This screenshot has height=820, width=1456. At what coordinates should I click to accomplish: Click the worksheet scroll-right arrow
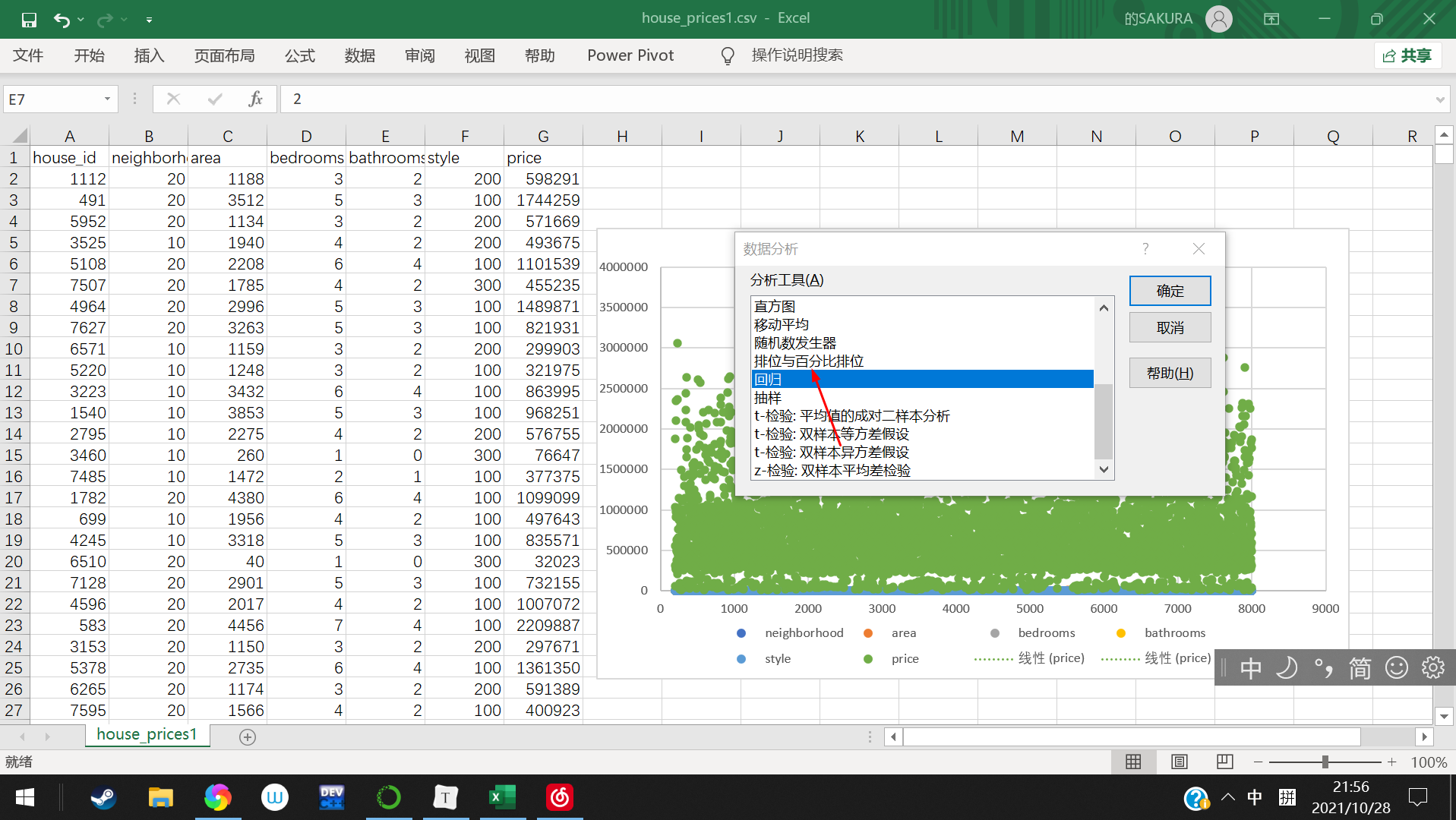1424,736
